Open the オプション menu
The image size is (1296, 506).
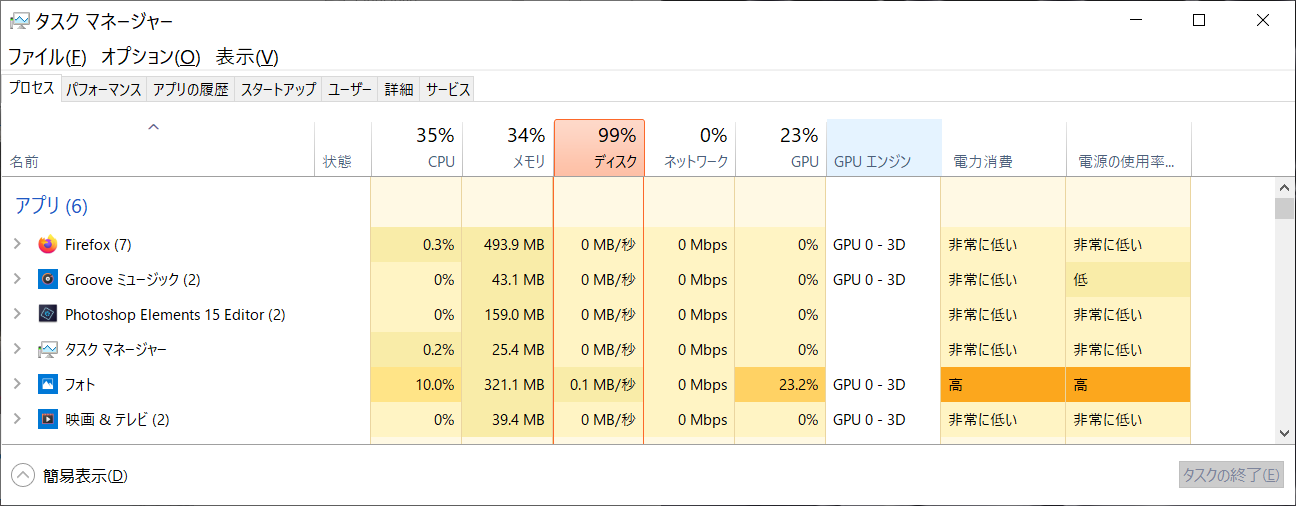coord(151,57)
